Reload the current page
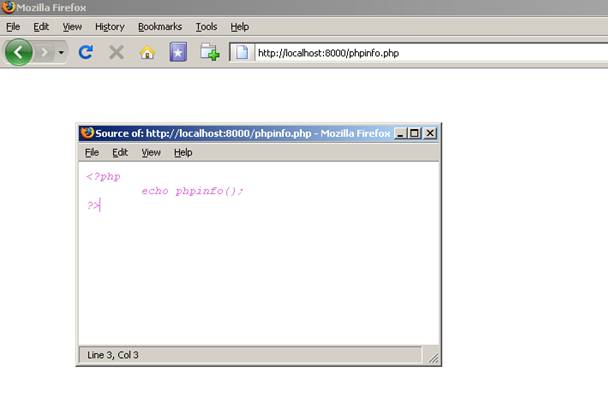This screenshot has height=399, width=608. 86,52
